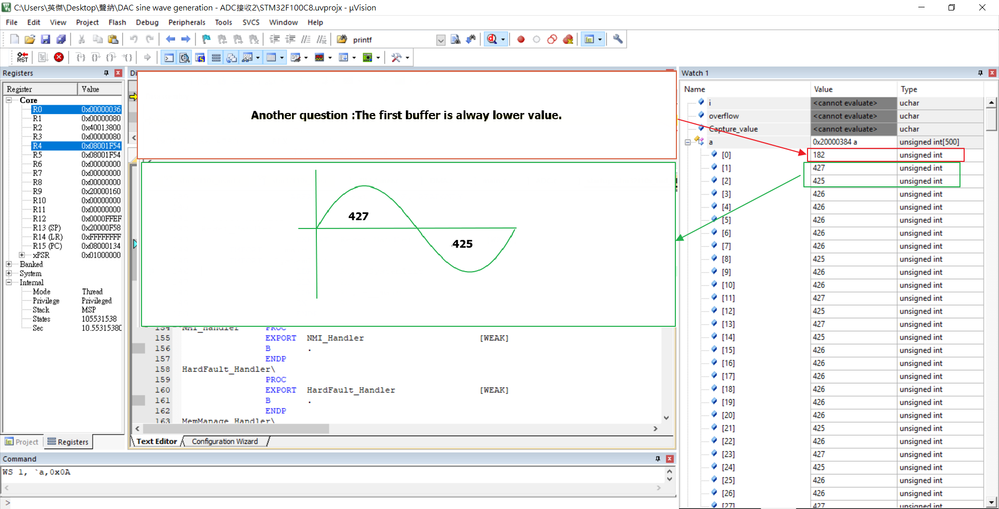Reset the CPU with RST icon
This screenshot has width=999, height=509.
(x=22, y=57)
